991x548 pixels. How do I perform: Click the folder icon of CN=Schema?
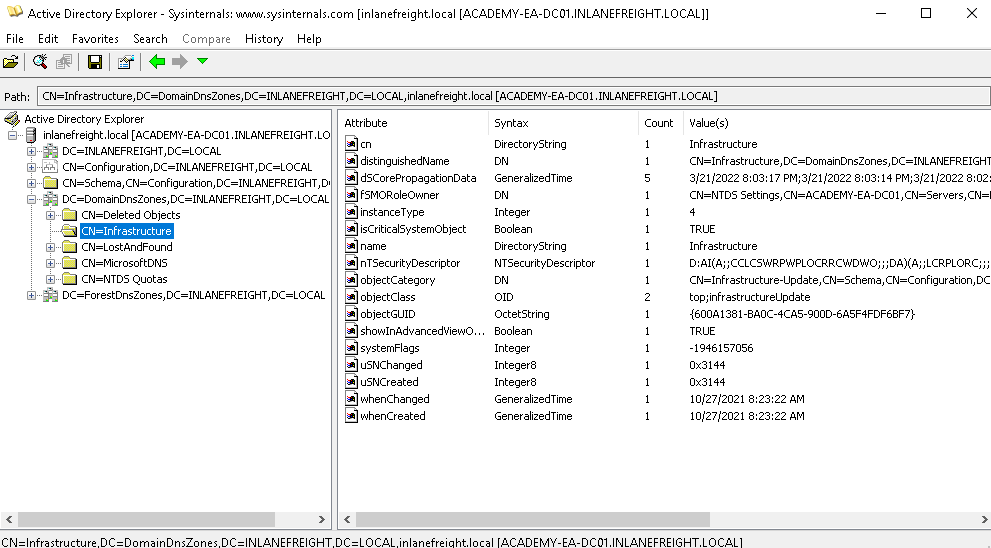coord(51,183)
